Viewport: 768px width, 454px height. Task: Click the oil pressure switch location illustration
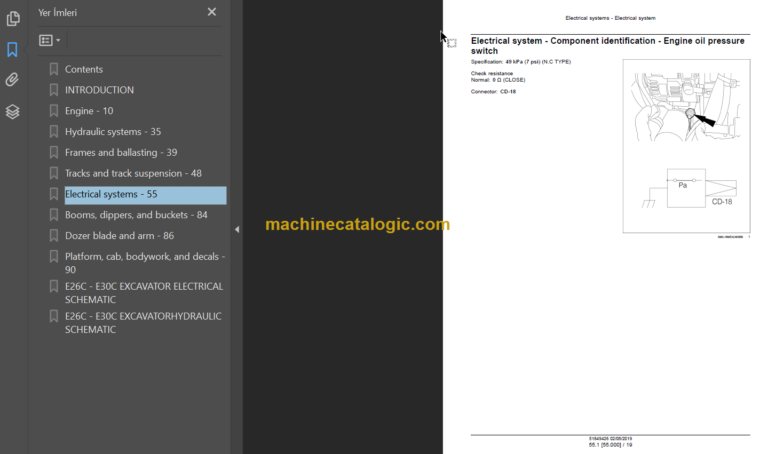pyautogui.click(x=686, y=107)
